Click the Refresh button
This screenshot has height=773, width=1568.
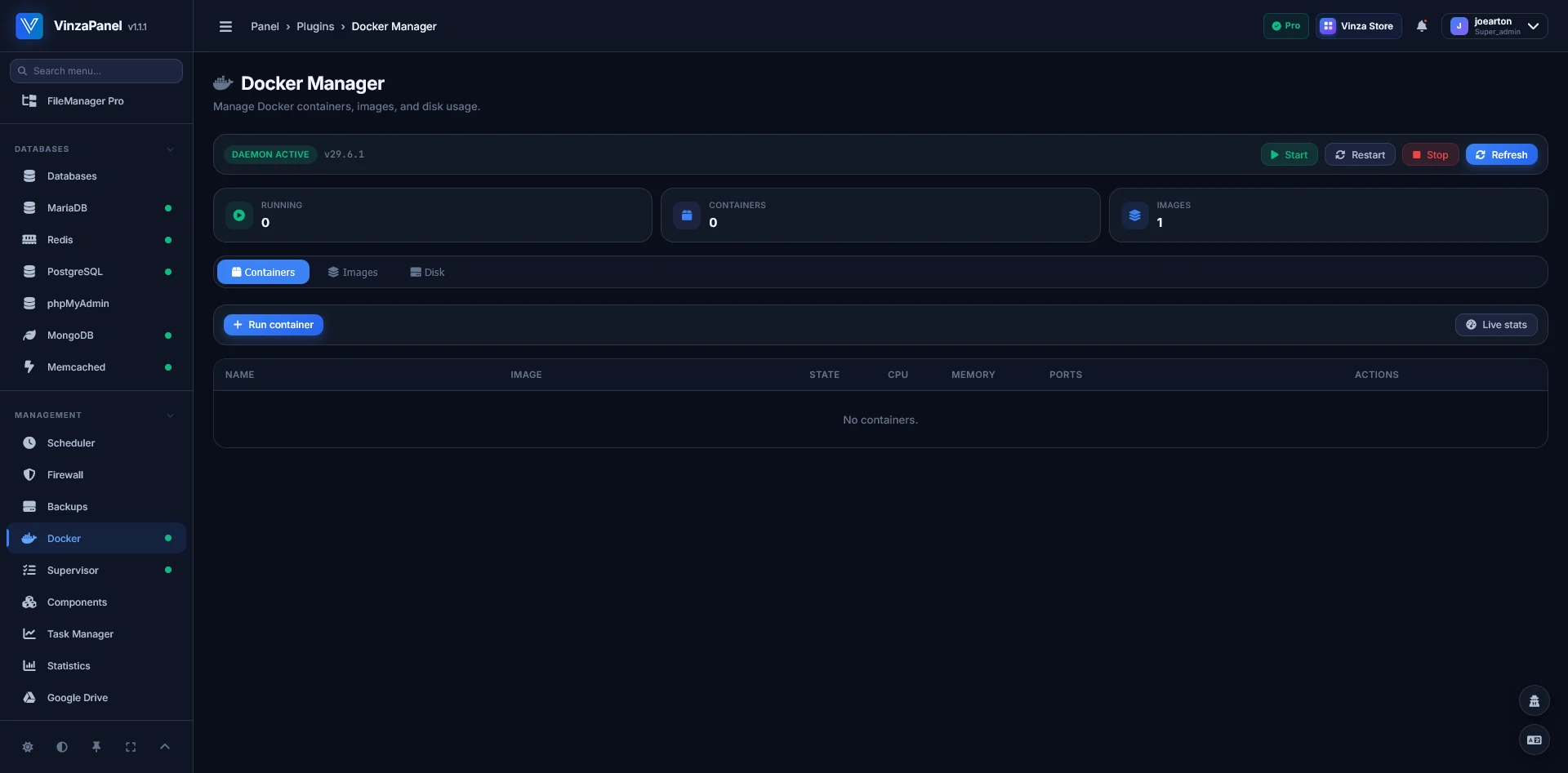coord(1501,155)
